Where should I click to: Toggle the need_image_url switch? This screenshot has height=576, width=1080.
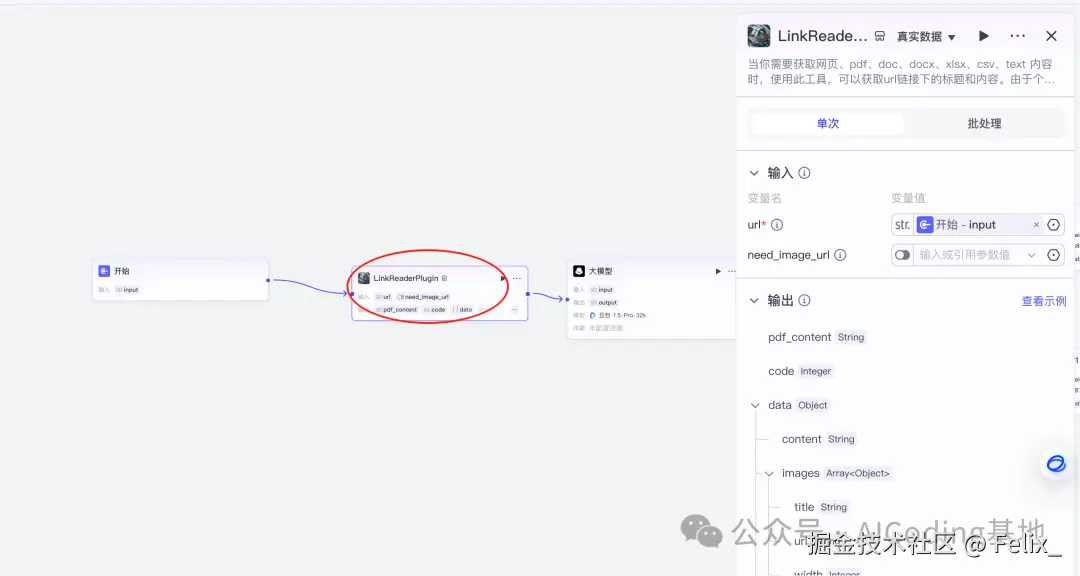pyautogui.click(x=902, y=255)
